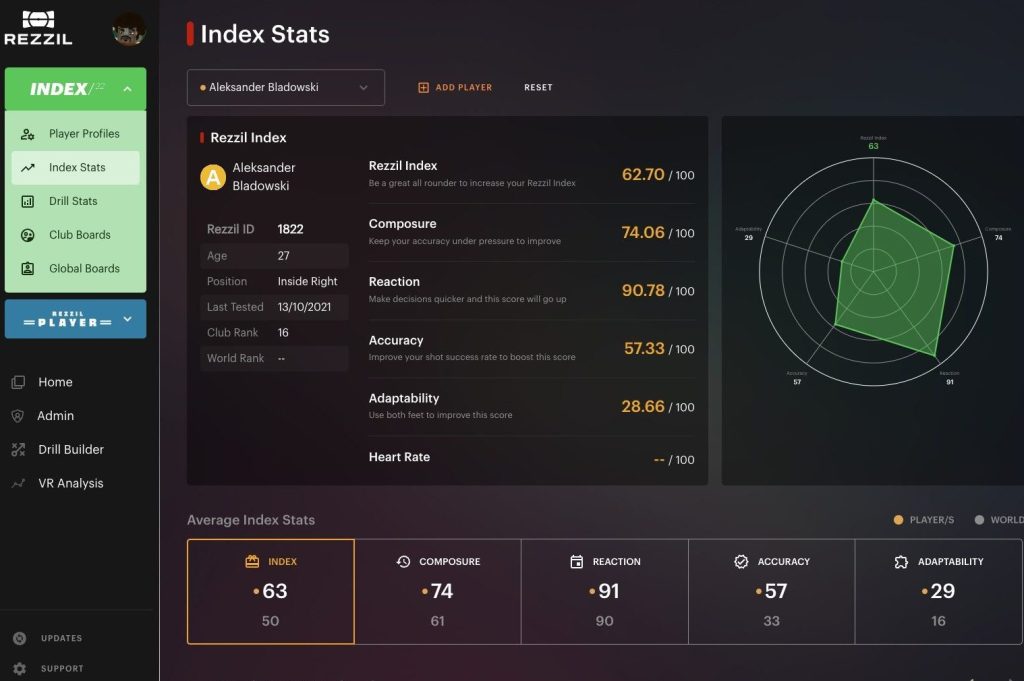Click the Heart Rate row label
This screenshot has height=681, width=1024.
pyautogui.click(x=399, y=457)
